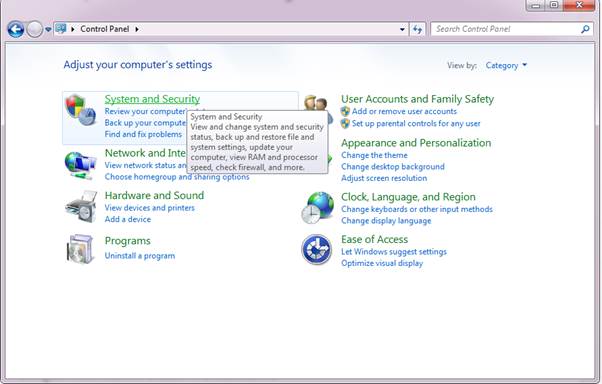Click Add or remove user accounts
Viewport: 602px width, 384px height.
[404, 111]
